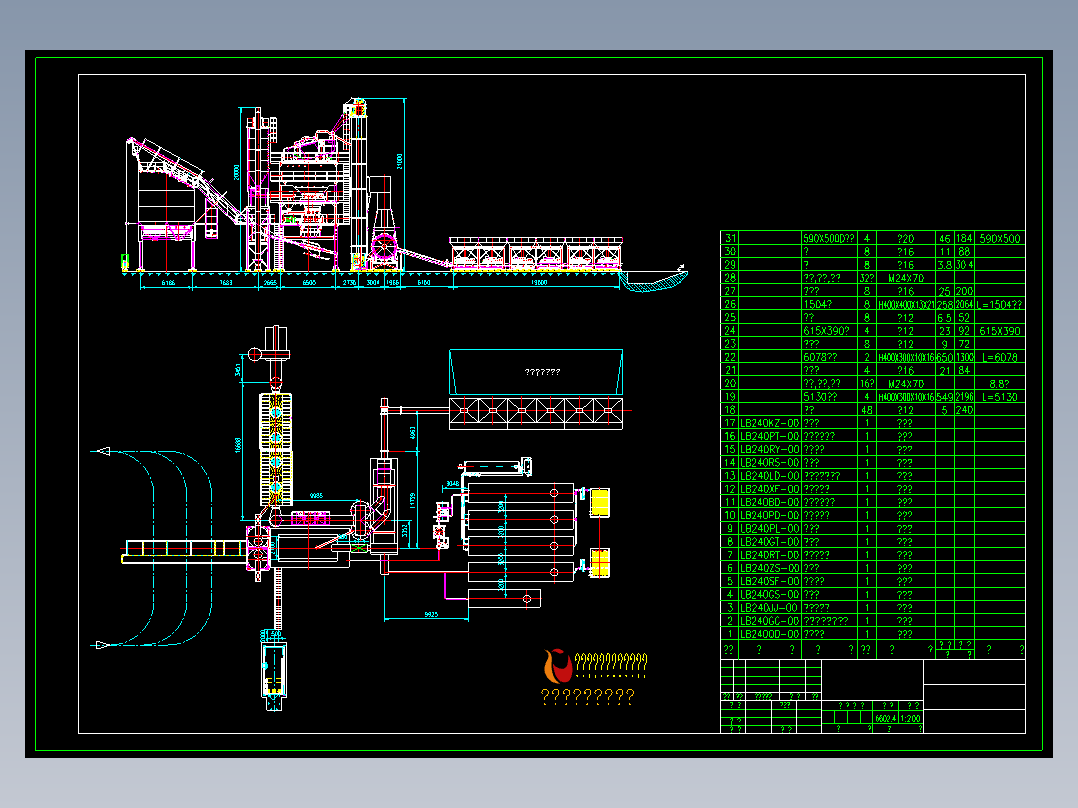
Task: Pick the LB240GS-00 part code
Action: click(769, 594)
